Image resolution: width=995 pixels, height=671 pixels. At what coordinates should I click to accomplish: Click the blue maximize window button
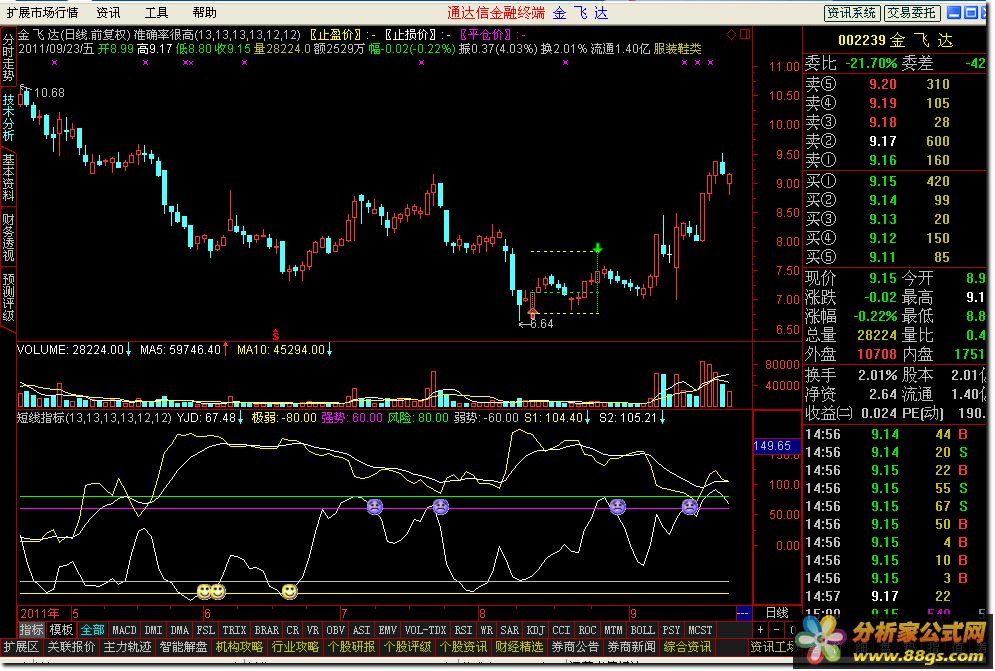(970, 12)
